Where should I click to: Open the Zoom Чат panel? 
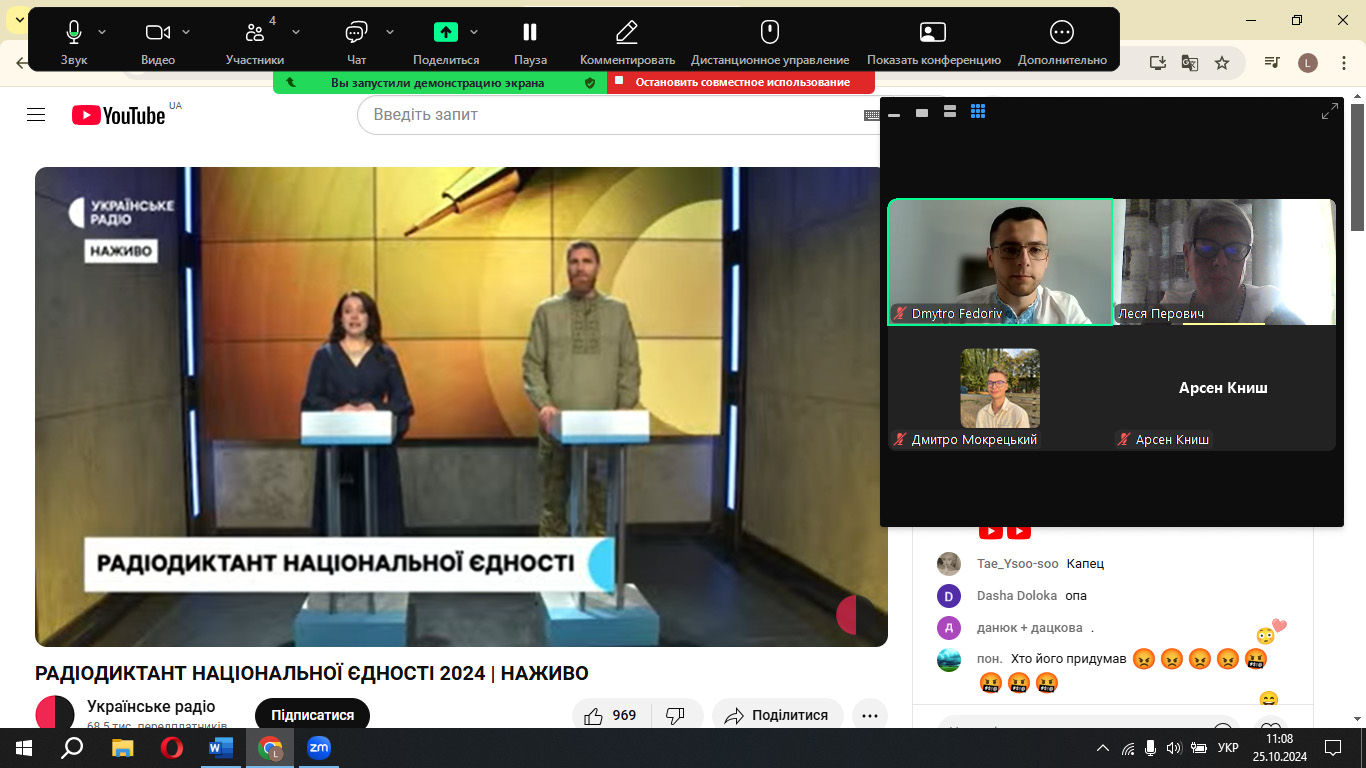point(356,33)
